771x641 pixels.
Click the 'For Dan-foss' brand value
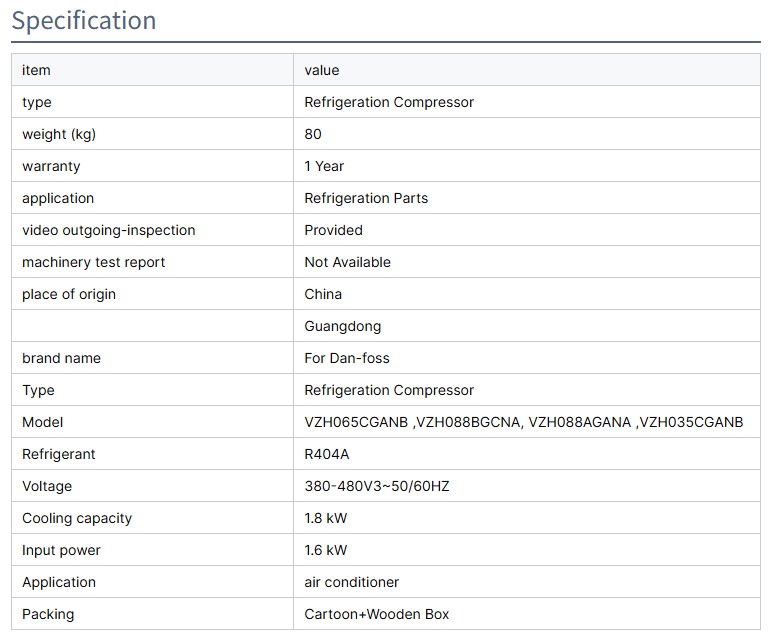[x=347, y=358]
